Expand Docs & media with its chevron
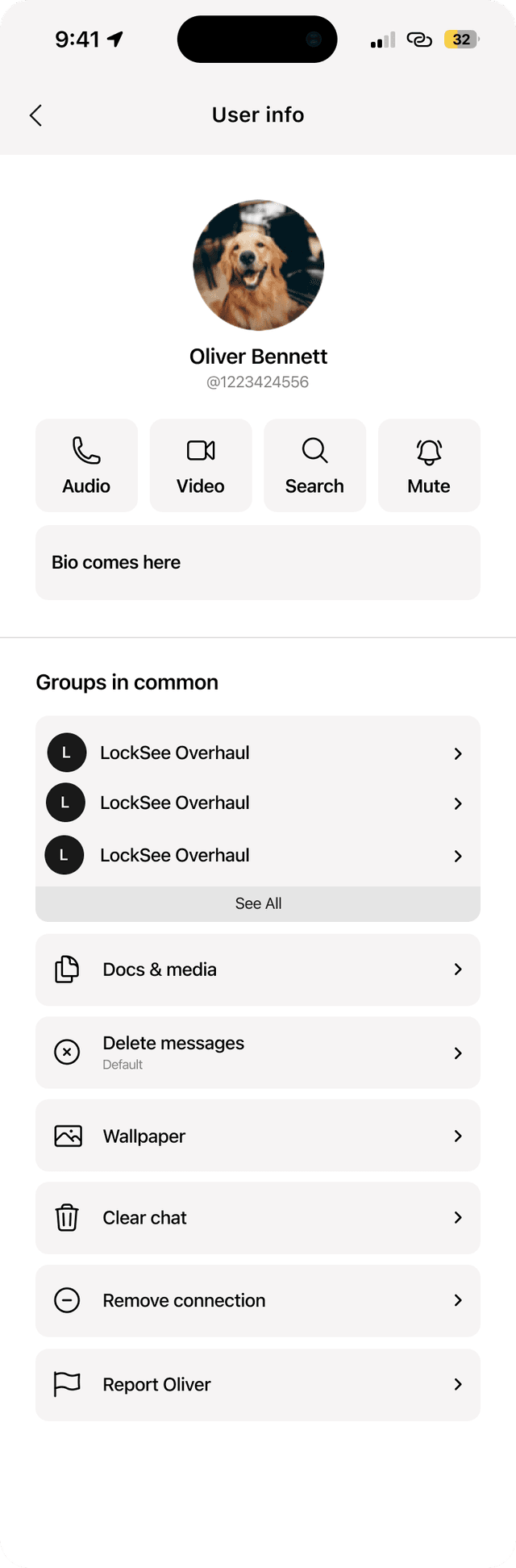The width and height of the screenshot is (516, 1568). [x=458, y=969]
